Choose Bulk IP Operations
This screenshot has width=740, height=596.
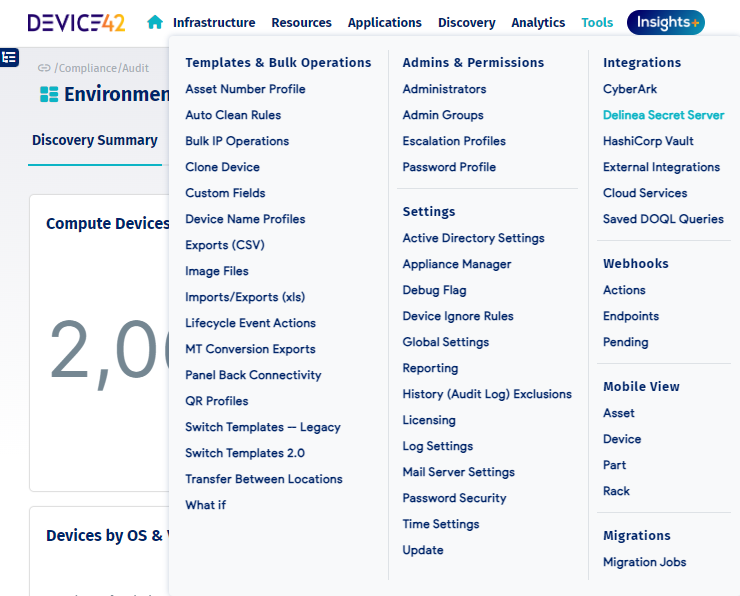(x=237, y=141)
